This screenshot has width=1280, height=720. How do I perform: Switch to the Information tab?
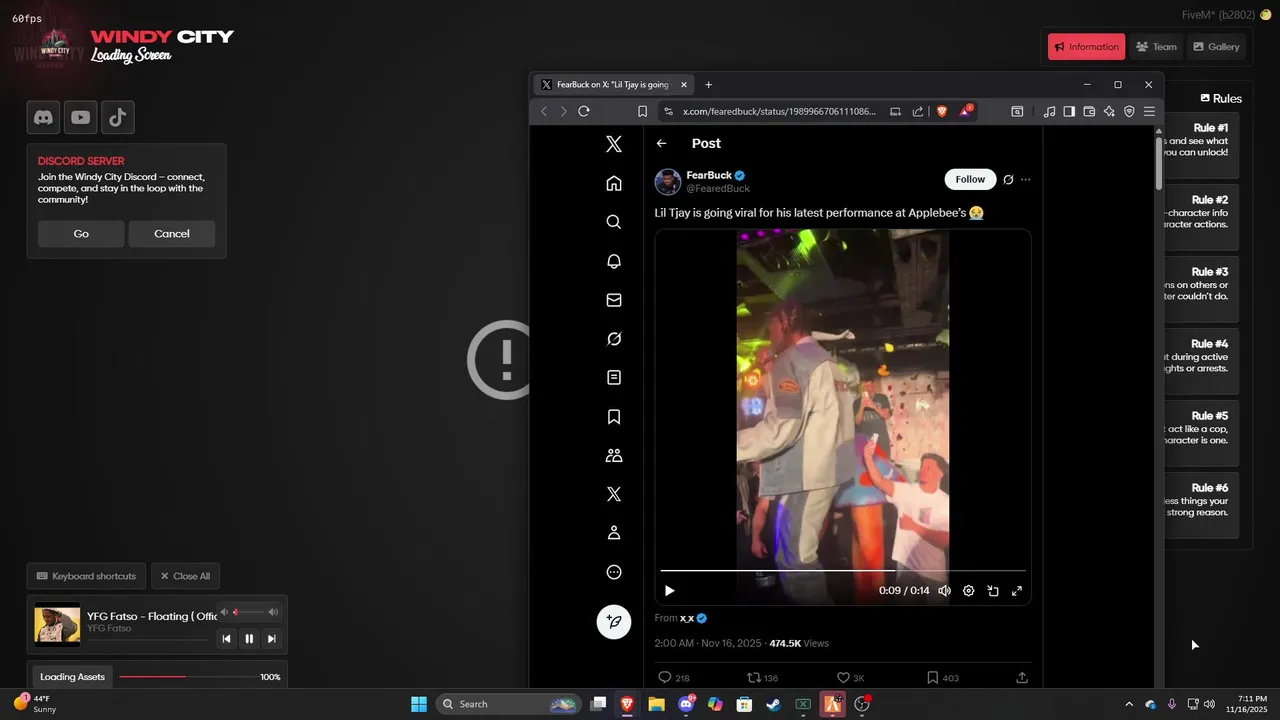(x=1086, y=47)
